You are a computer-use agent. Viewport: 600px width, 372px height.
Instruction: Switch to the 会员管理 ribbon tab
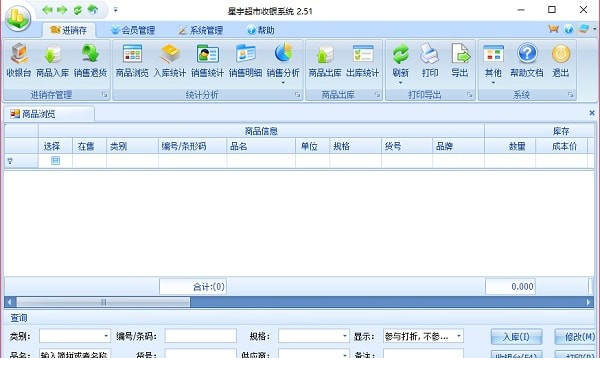click(x=133, y=30)
